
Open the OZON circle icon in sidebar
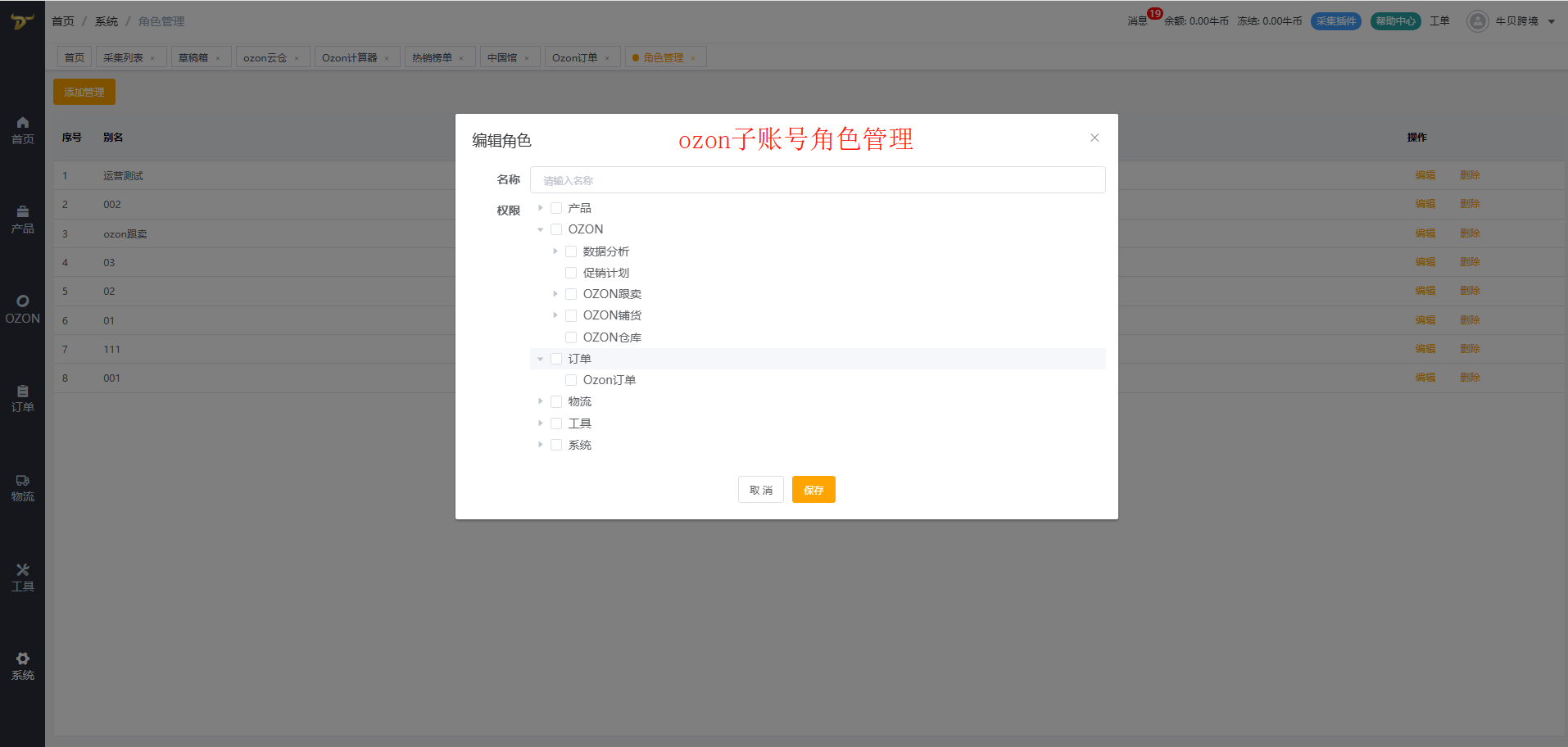pos(23,301)
